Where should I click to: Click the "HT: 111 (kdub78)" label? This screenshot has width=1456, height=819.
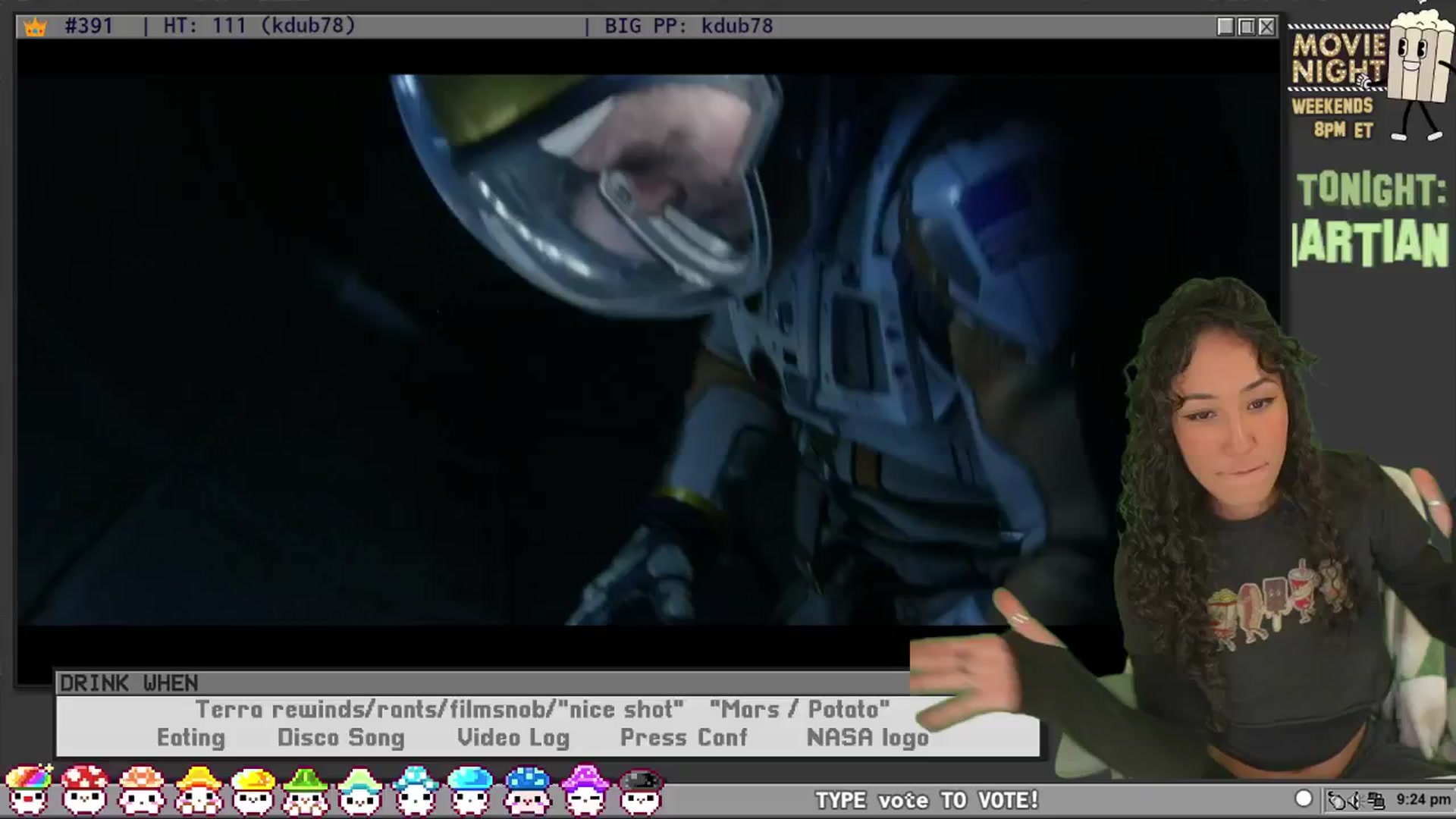tap(259, 26)
